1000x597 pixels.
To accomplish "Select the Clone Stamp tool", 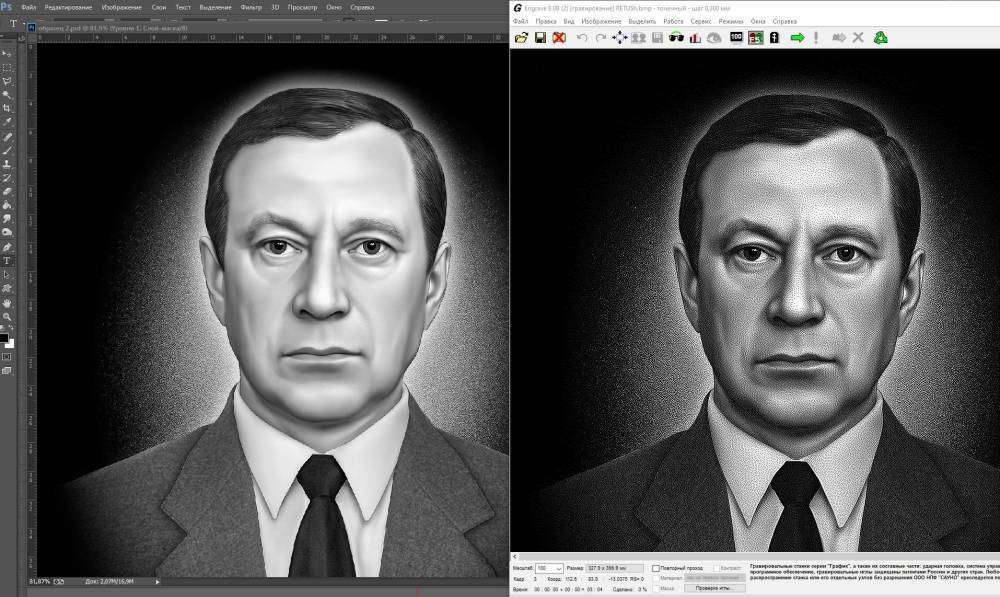I will click(x=7, y=162).
